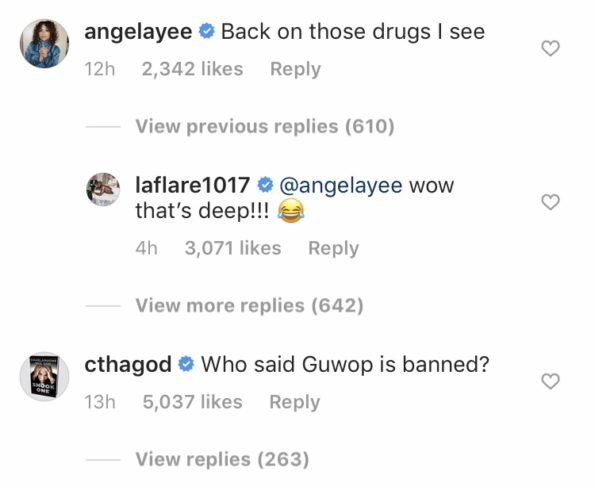Open angelayee's profile picture

[44, 43]
